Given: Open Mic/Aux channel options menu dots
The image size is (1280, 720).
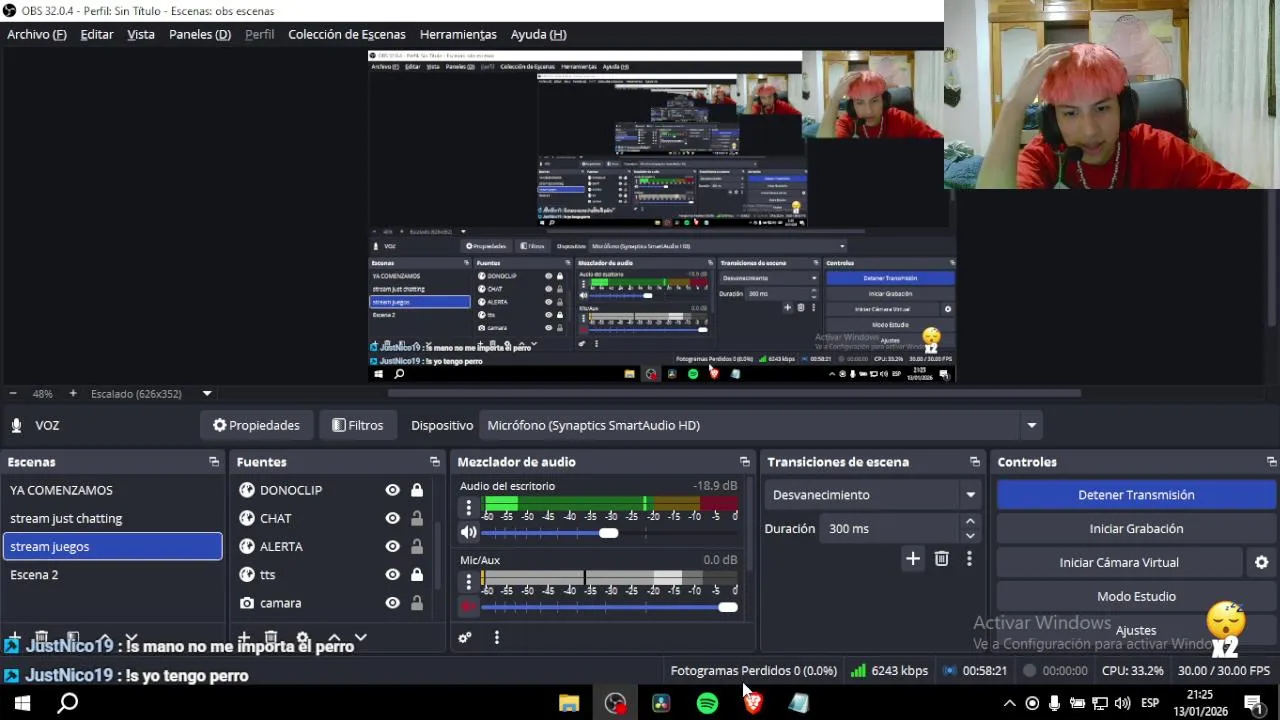Looking at the screenshot, I should [x=468, y=582].
